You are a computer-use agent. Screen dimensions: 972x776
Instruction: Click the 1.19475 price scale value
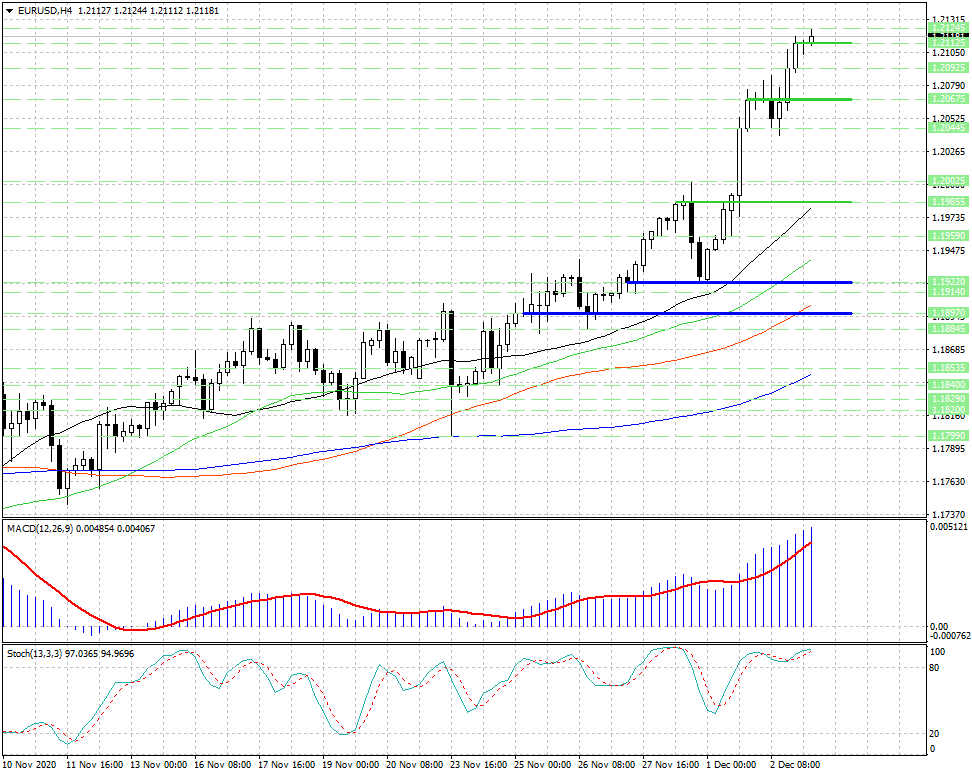[x=948, y=250]
